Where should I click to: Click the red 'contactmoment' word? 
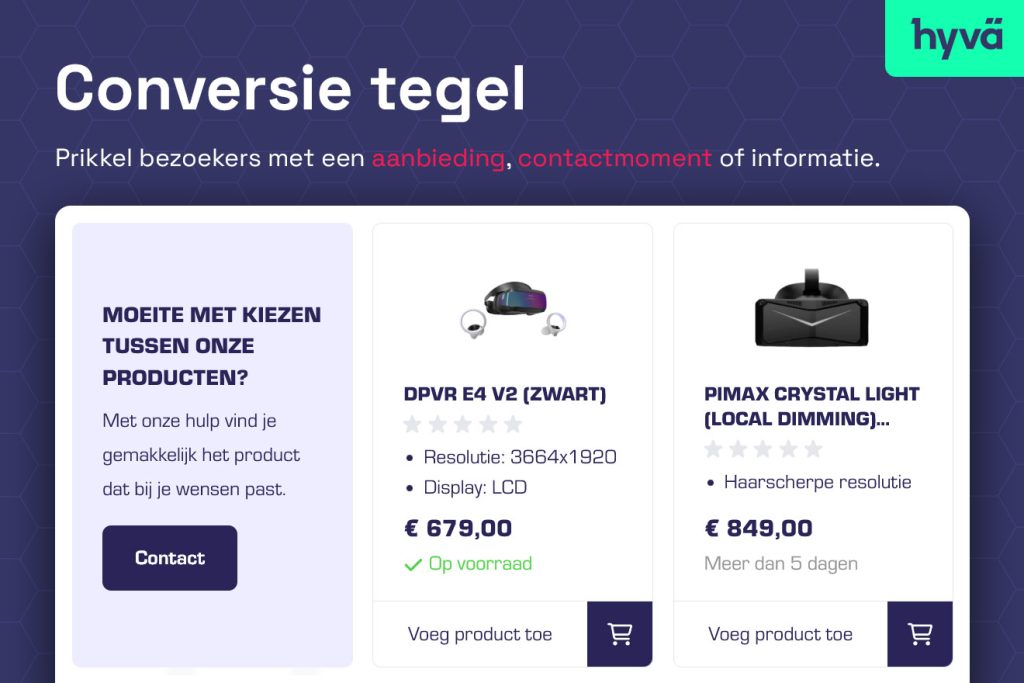(x=615, y=158)
